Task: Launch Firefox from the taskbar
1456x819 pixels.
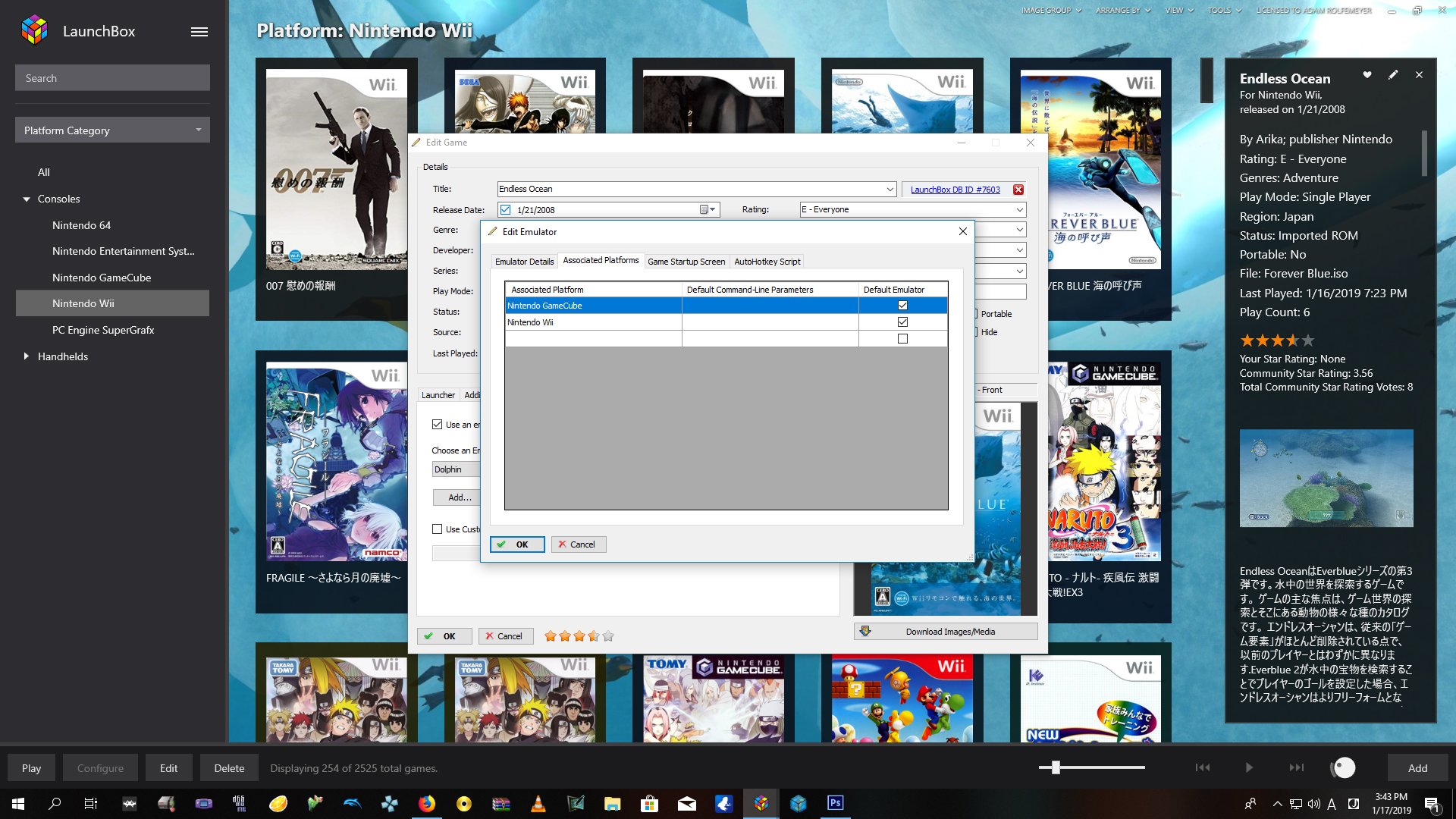Action: [x=427, y=804]
